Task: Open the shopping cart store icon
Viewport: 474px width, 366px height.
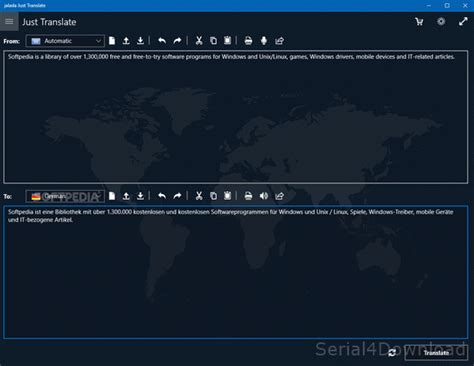Action: tap(419, 22)
